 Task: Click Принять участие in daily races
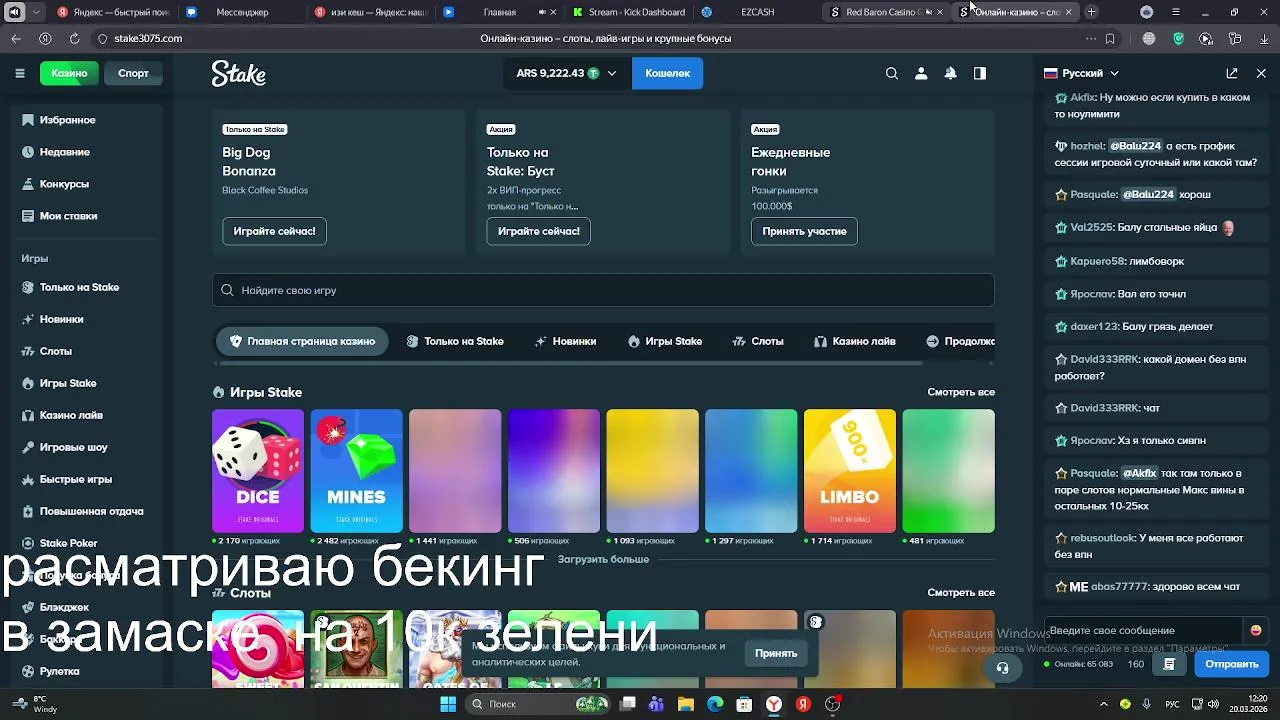(x=804, y=231)
